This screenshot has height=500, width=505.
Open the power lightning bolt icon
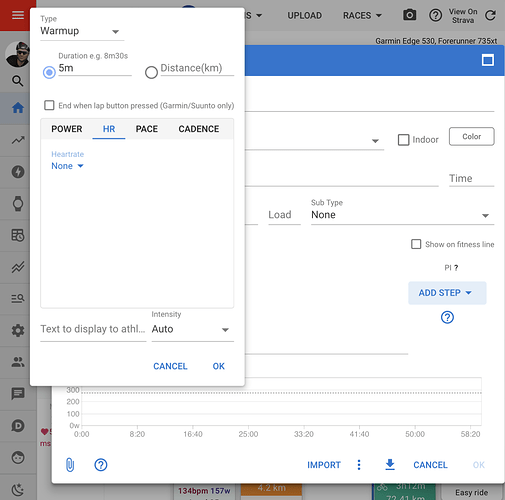[18, 172]
